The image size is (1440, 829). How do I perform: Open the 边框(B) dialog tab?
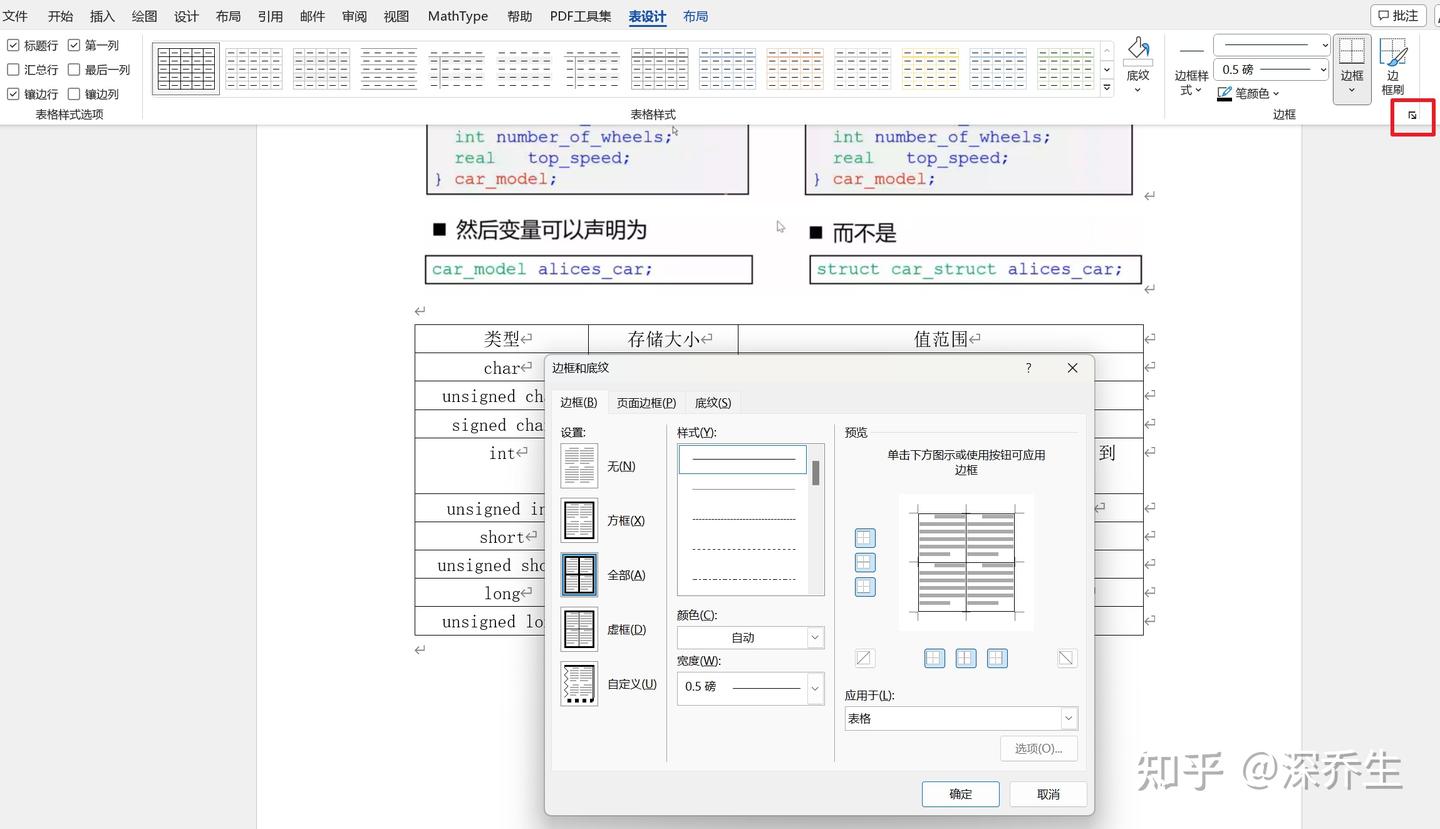[579, 402]
